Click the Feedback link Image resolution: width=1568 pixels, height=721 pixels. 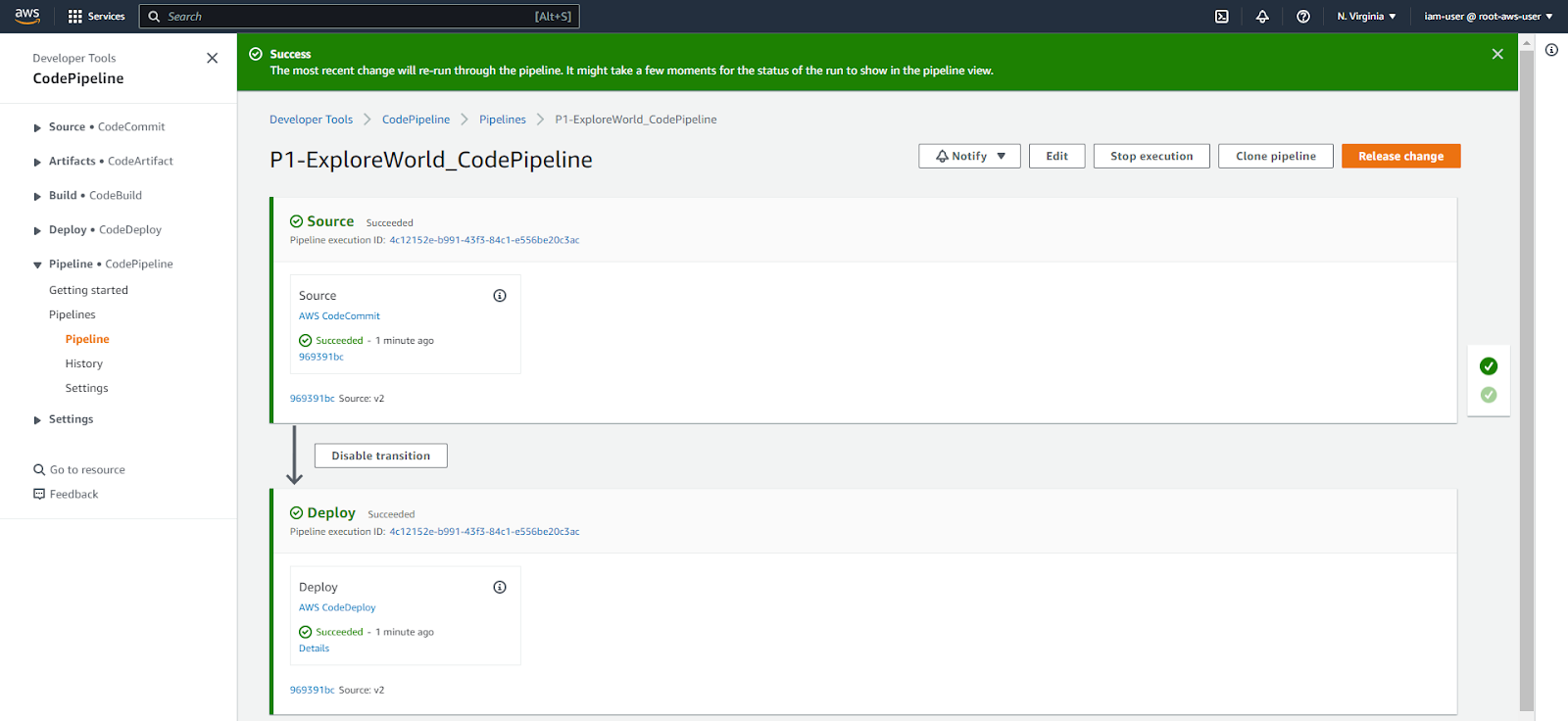73,495
